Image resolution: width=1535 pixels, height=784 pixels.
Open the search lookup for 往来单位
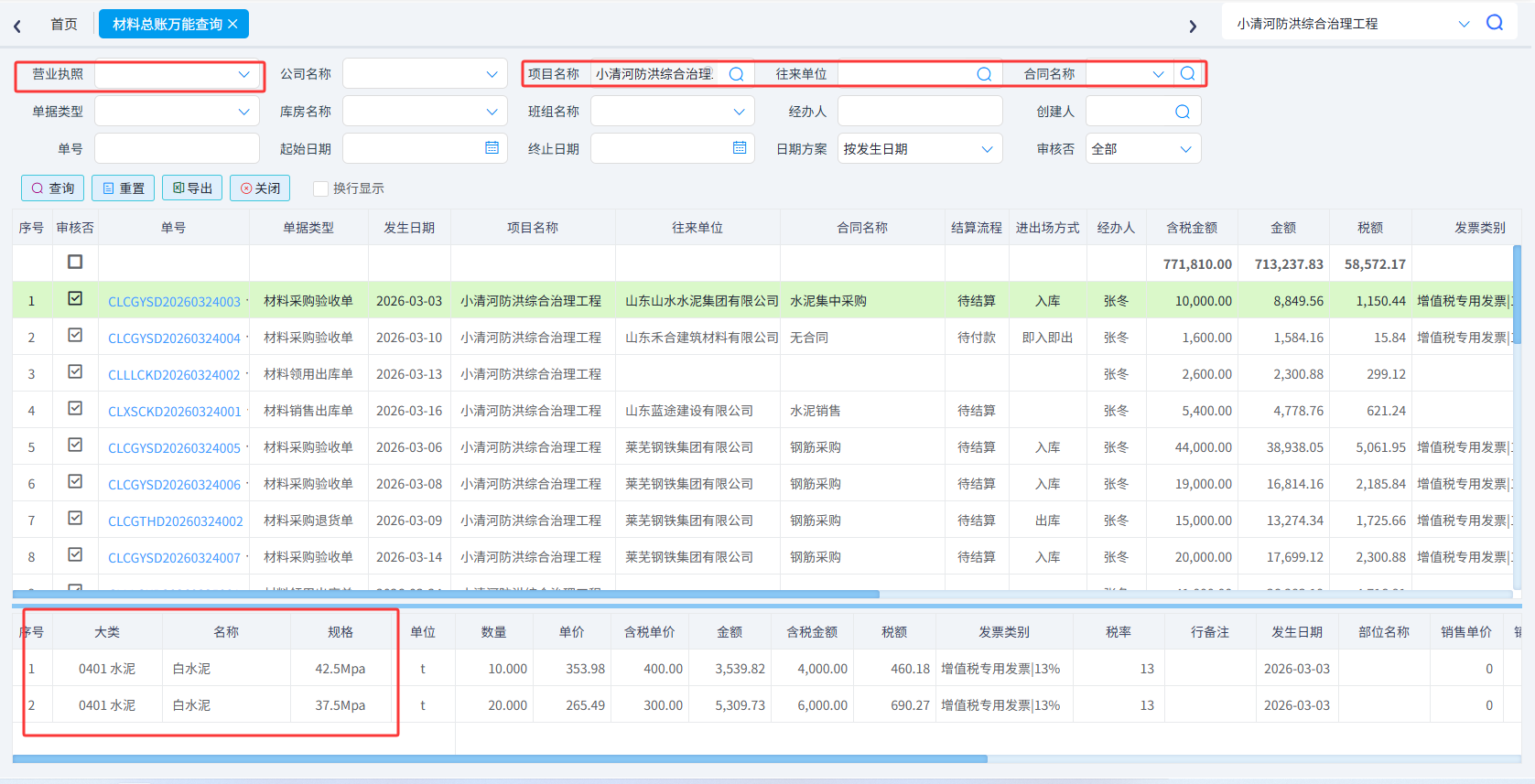(984, 74)
